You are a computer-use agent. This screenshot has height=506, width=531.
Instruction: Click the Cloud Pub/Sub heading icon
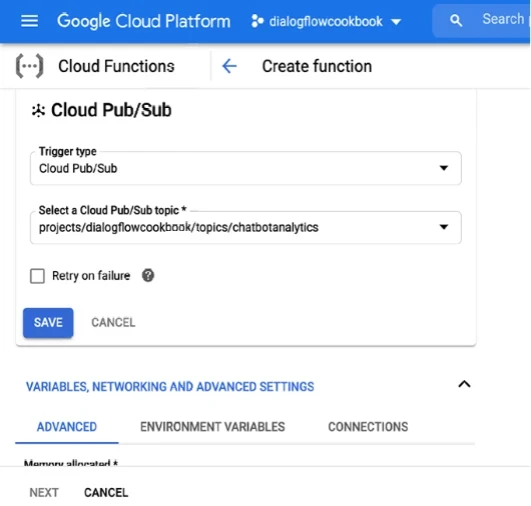coord(38,110)
